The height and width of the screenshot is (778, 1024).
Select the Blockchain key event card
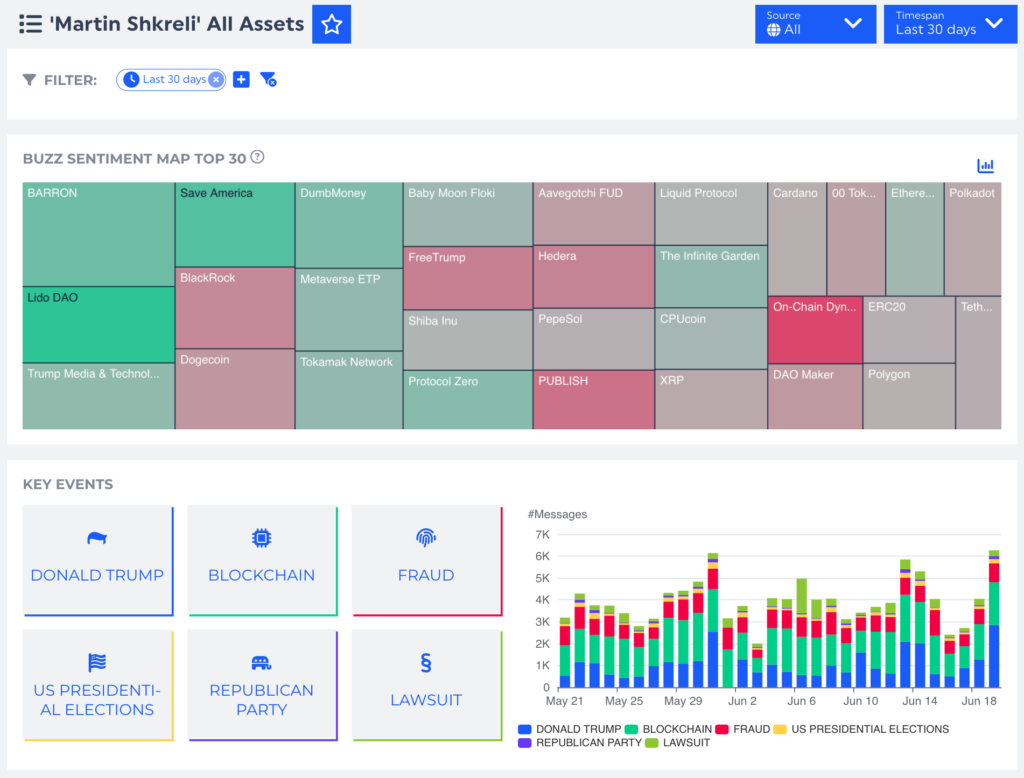coord(261,561)
